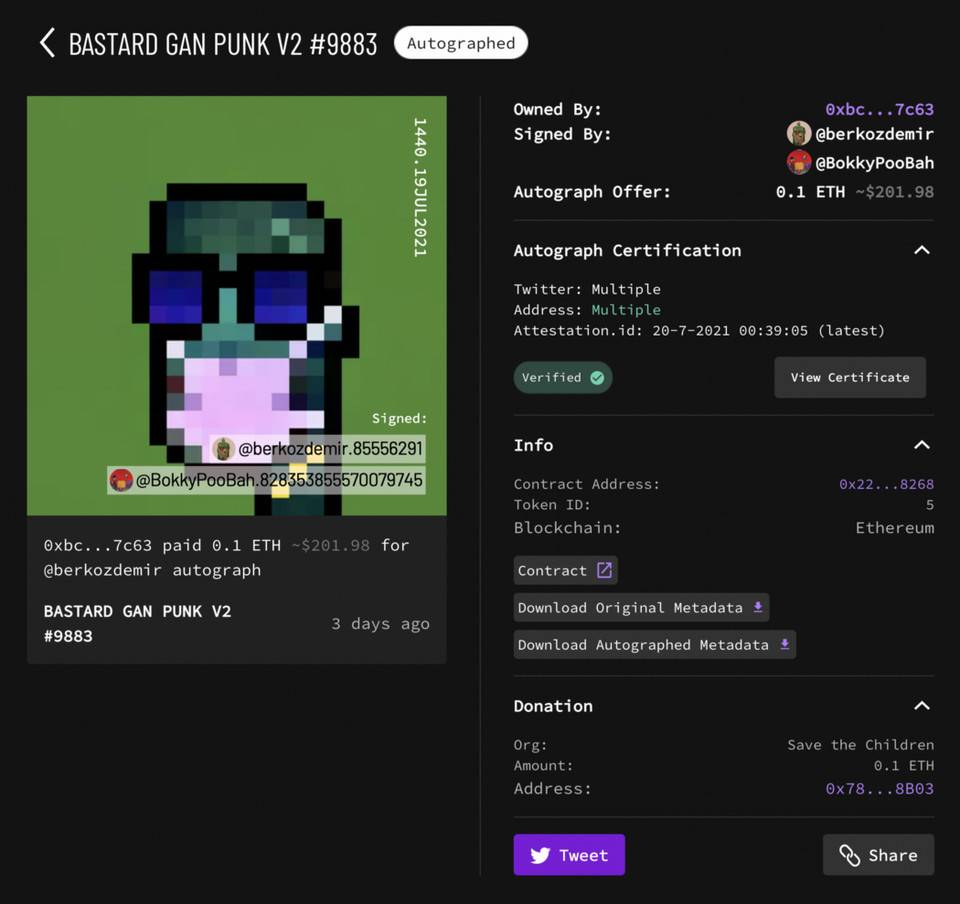Viewport: 960px width, 904px height.
Task: Click the BokkyPooBah avatar next to Signed By
Action: click(x=798, y=163)
